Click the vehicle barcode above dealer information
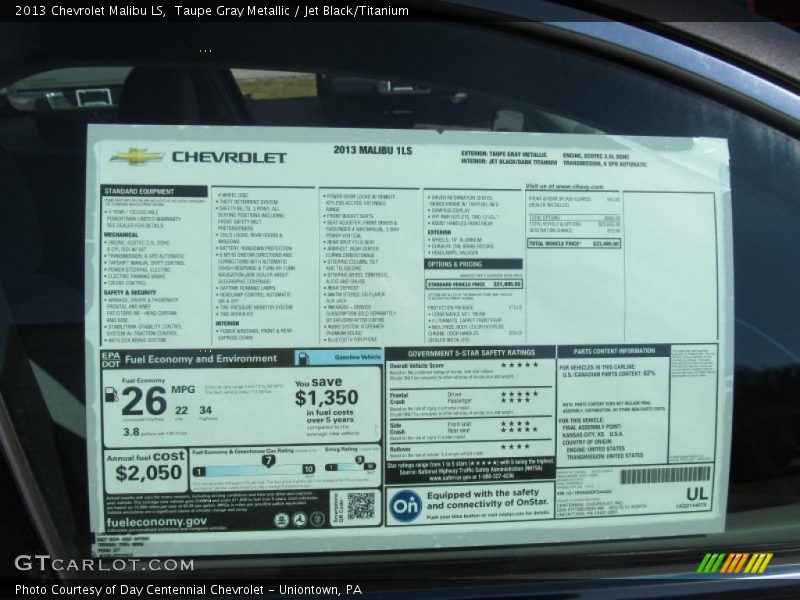This screenshot has width=800, height=600. click(665, 473)
